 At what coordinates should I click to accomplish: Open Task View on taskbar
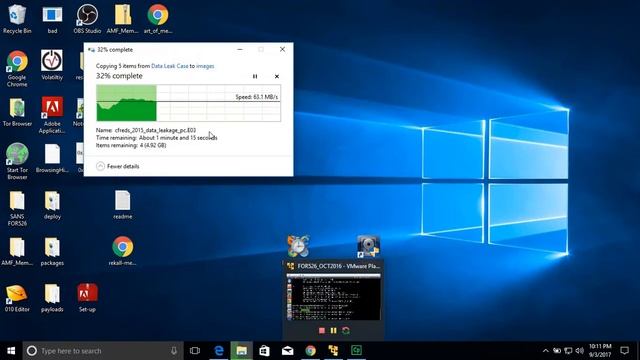195,351
